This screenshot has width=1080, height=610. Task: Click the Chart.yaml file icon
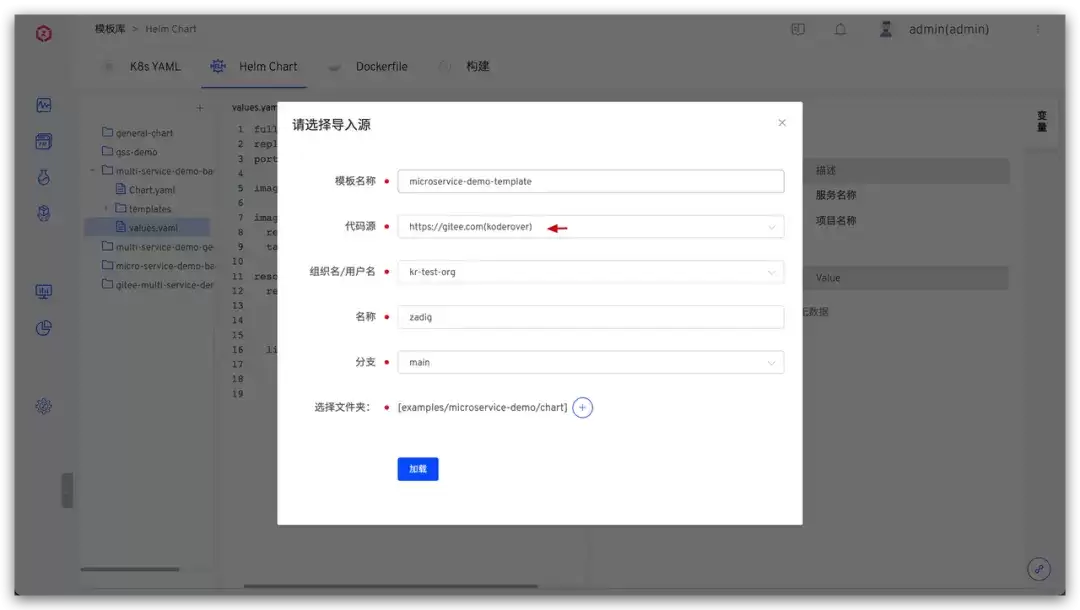click(121, 189)
